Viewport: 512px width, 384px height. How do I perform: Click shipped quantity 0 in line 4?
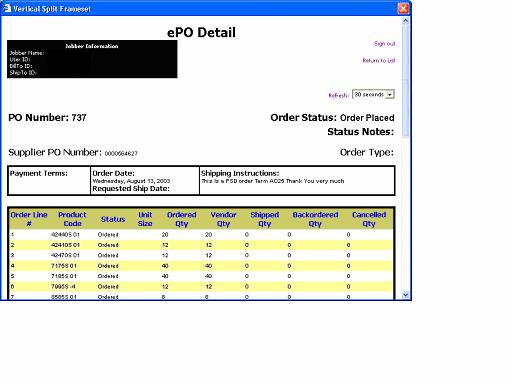[247, 266]
